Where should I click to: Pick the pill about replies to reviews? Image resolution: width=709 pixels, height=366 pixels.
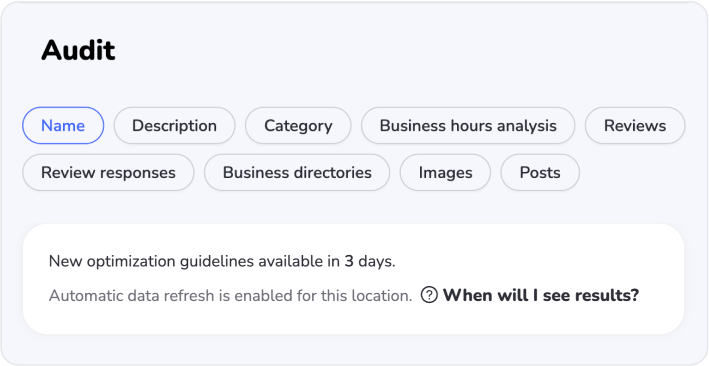[x=108, y=172]
